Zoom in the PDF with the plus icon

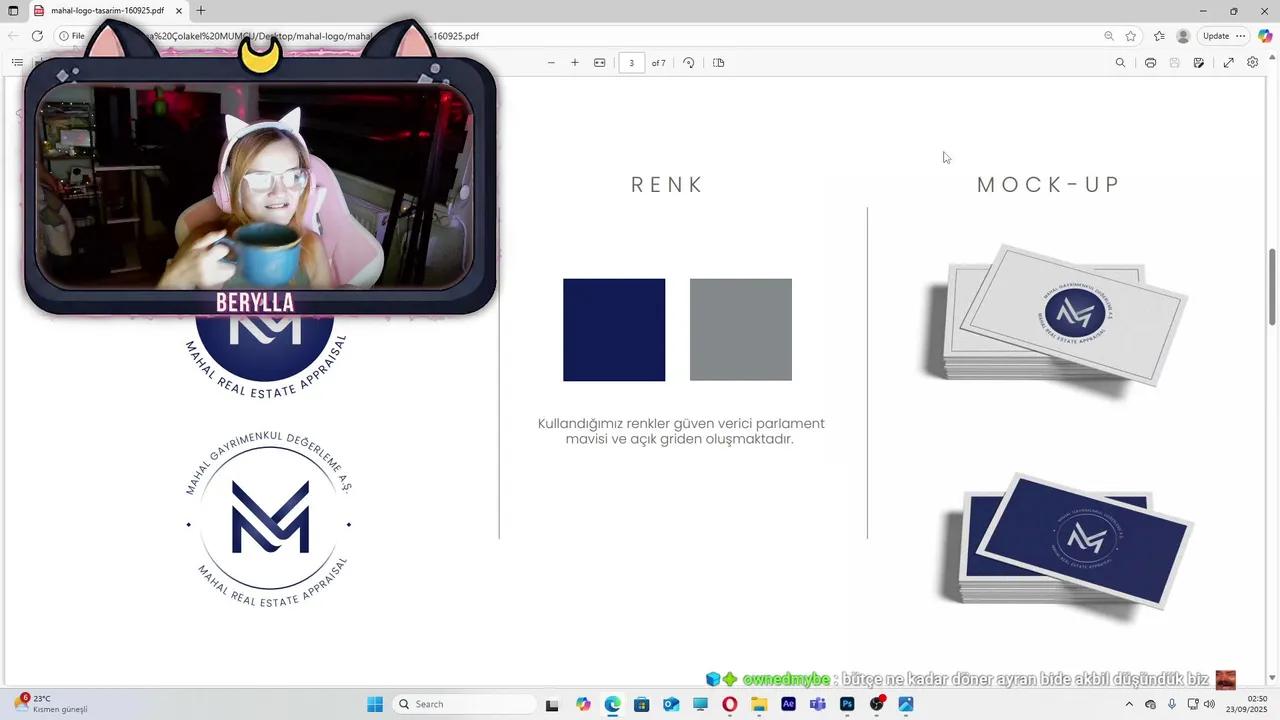575,63
